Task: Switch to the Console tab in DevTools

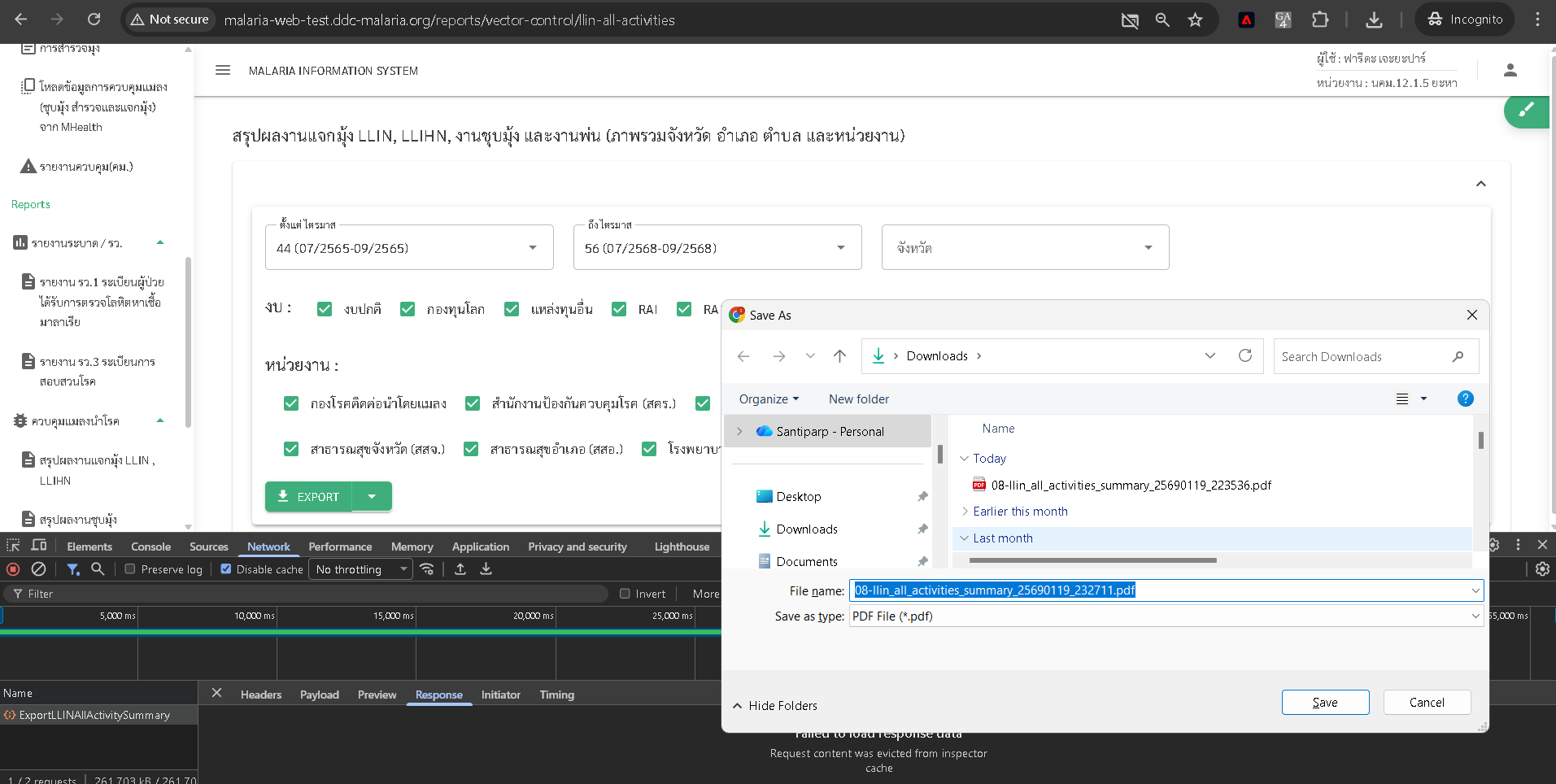Action: point(150,547)
